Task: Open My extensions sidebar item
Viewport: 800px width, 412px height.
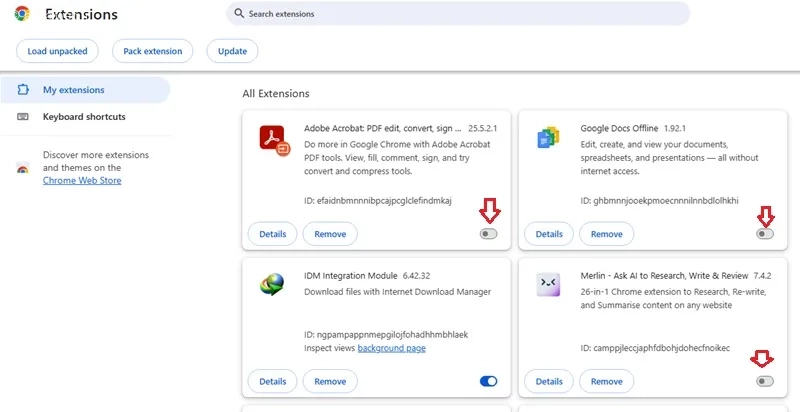Action: tap(85, 90)
